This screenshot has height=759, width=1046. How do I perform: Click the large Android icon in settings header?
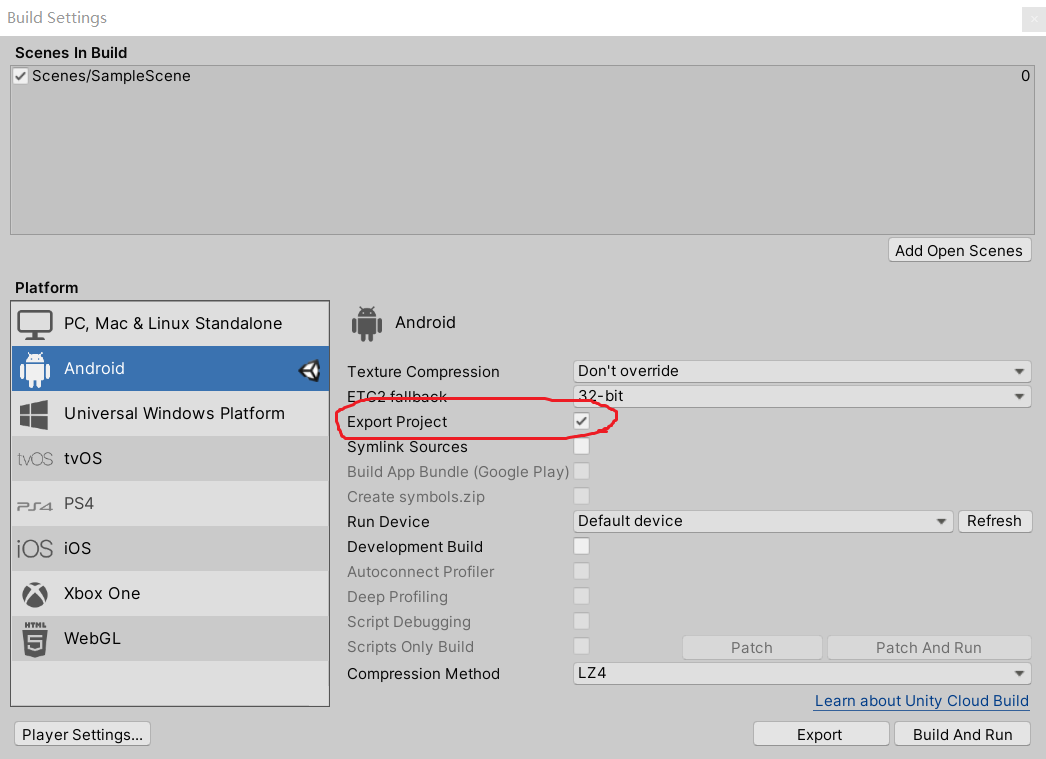(x=367, y=323)
